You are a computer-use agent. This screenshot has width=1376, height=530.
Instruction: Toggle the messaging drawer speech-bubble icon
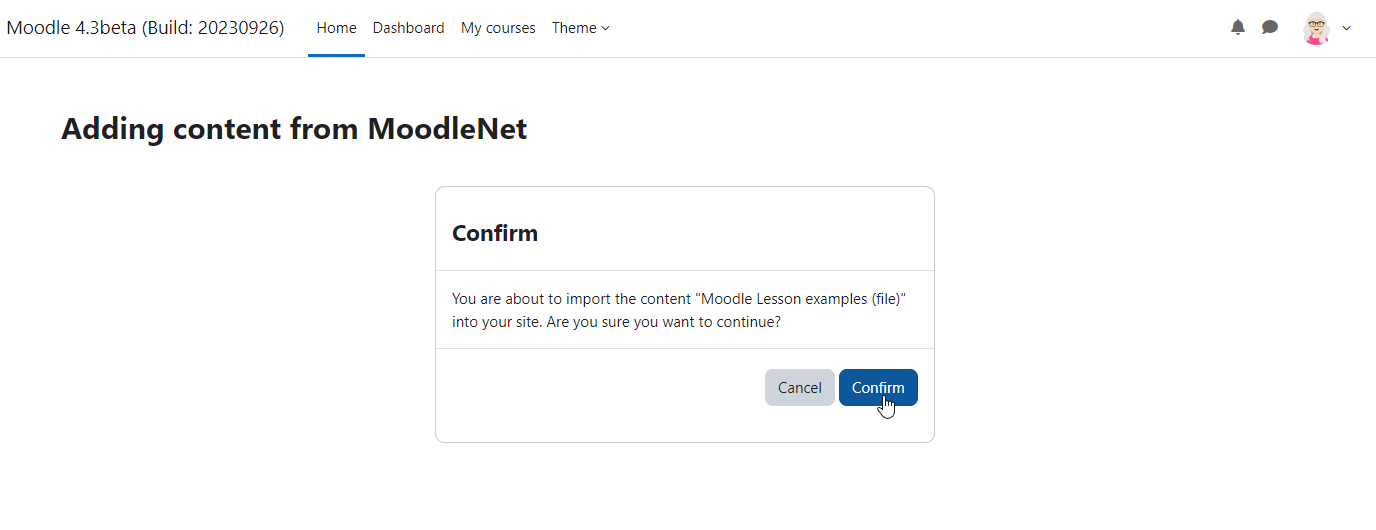[1270, 27]
